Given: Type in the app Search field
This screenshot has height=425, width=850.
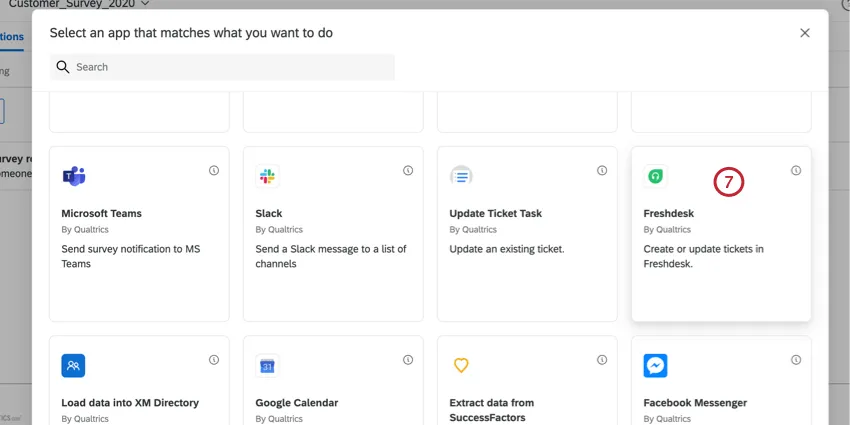Looking at the screenshot, I should click(x=230, y=67).
